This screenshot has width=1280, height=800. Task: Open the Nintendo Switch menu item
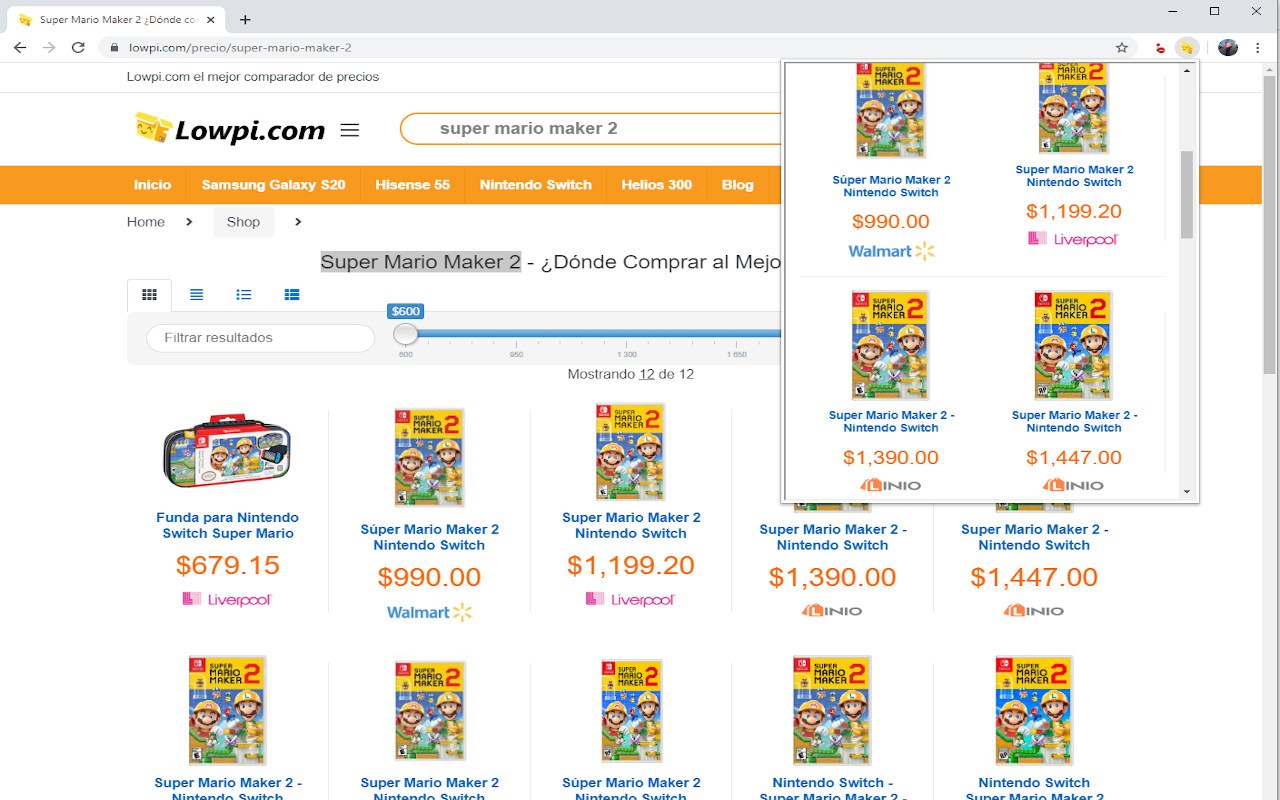[535, 185]
